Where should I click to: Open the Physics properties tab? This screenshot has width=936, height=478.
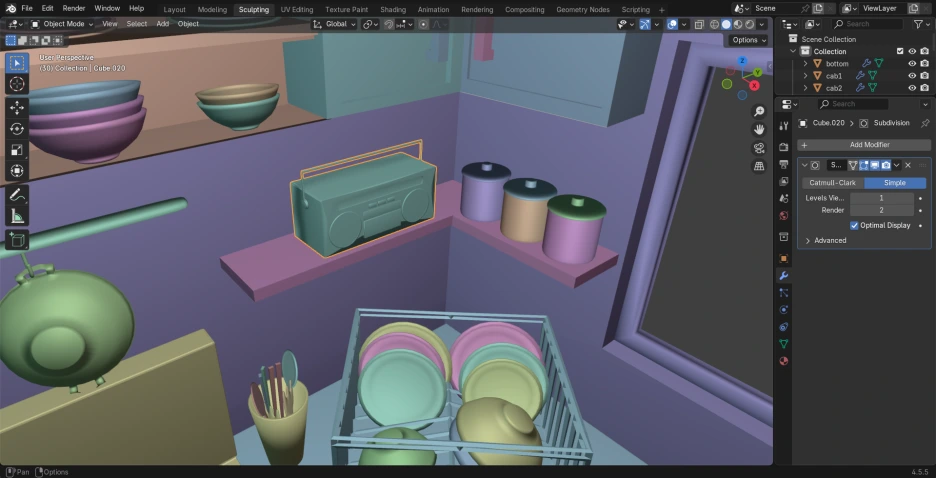point(784,310)
